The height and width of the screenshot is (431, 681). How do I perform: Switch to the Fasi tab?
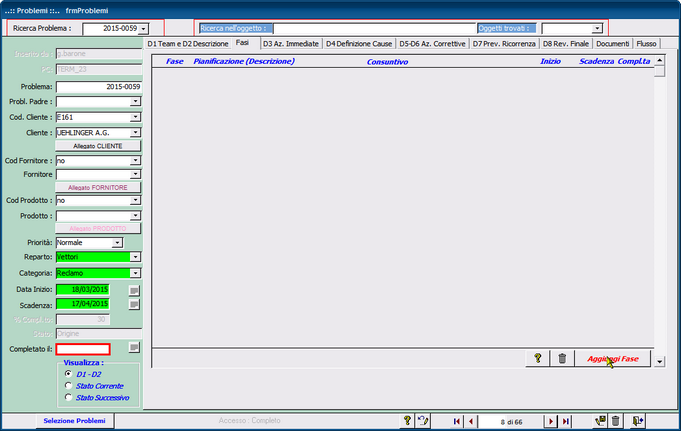[x=242, y=43]
